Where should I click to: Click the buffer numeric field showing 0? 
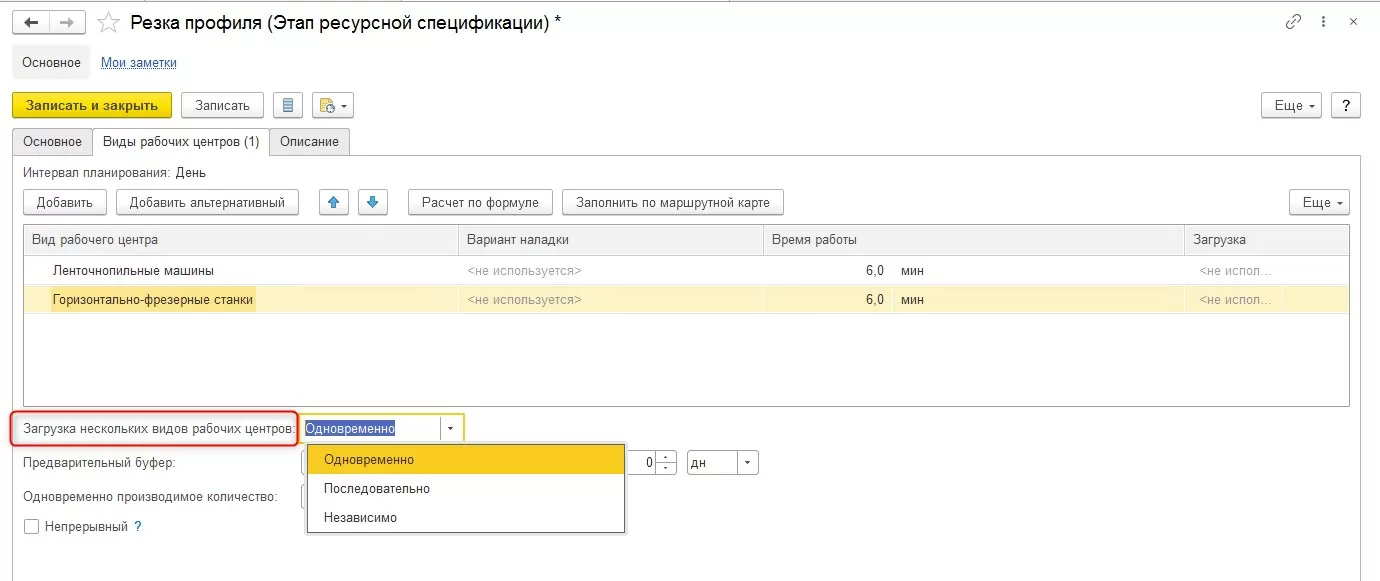click(x=641, y=463)
